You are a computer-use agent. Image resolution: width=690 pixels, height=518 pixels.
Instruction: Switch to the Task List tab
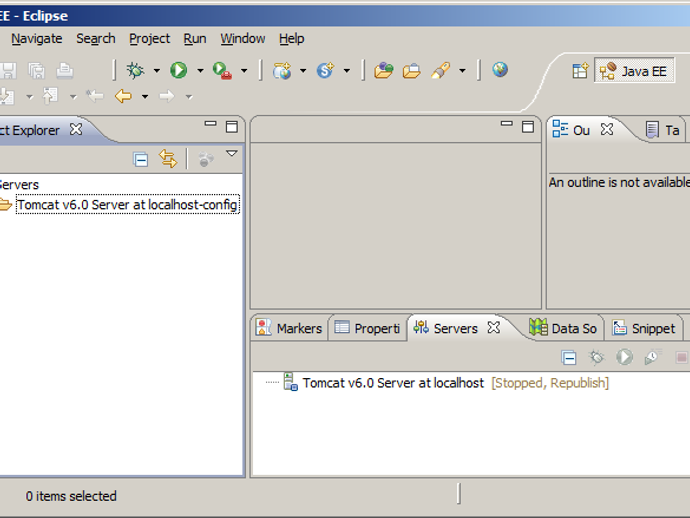click(664, 130)
